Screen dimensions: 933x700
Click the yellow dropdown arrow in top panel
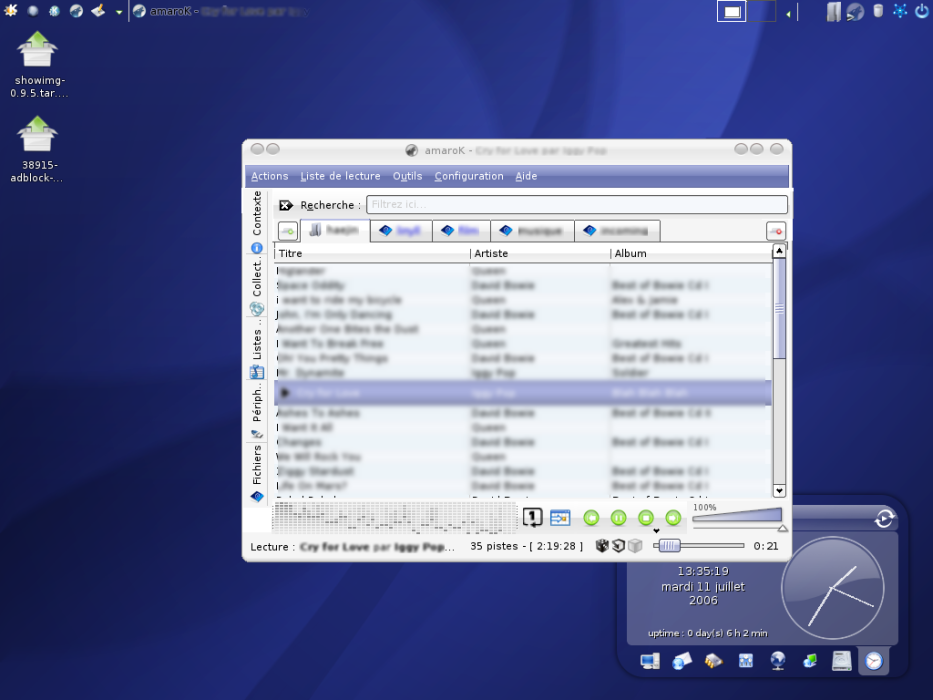pos(119,12)
